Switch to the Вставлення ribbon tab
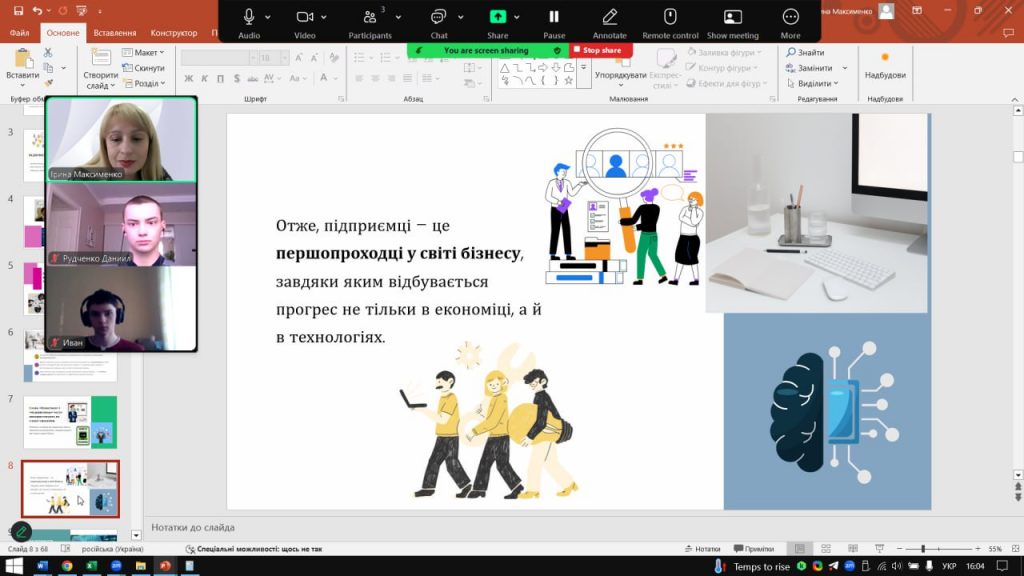This screenshot has height=576, width=1024. 115,33
